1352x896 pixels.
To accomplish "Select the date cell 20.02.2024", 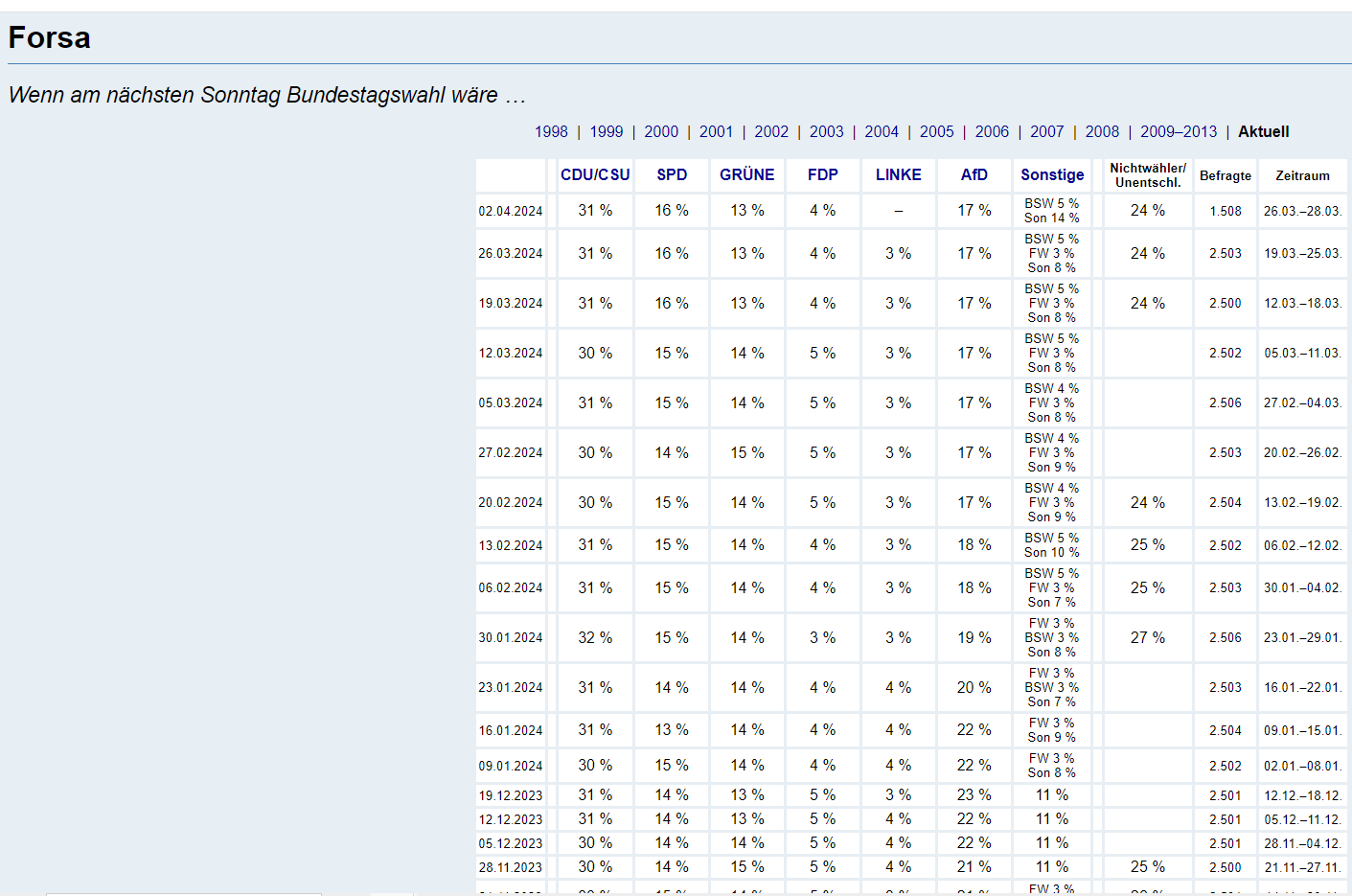I will [511, 502].
